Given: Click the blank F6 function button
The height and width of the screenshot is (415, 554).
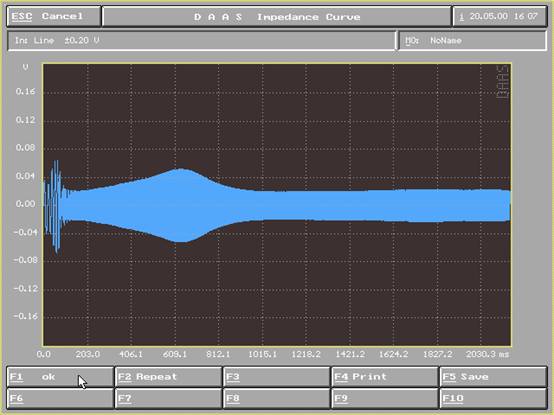Looking at the screenshot, I should click(60, 398).
